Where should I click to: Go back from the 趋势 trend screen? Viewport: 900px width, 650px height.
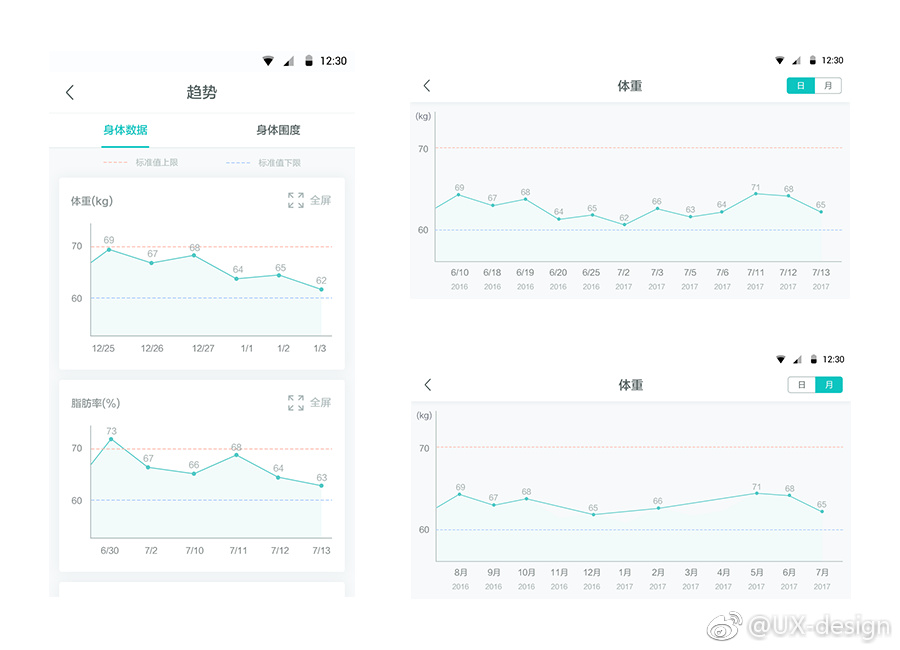pos(70,92)
